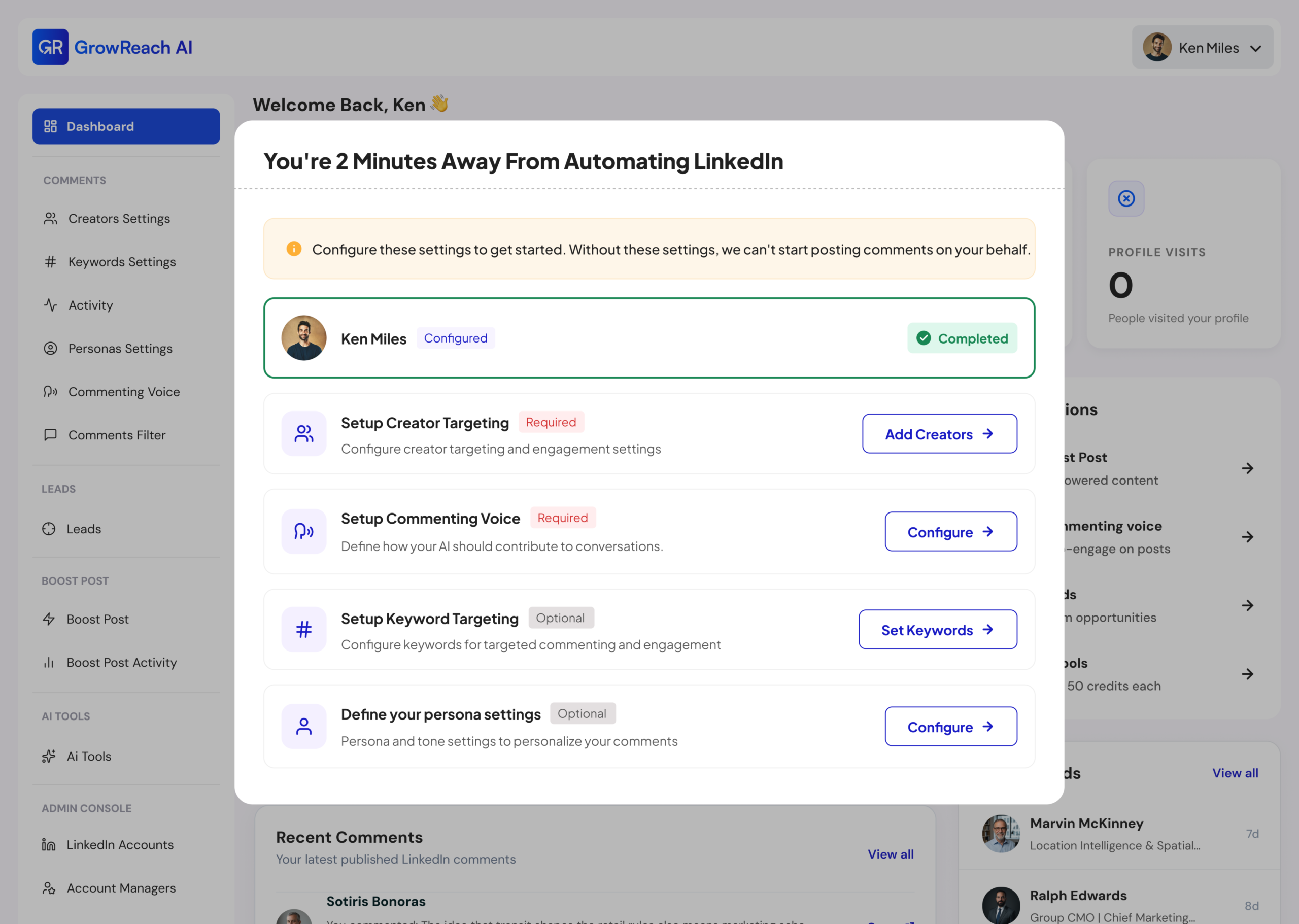Viewport: 1299px width, 924px height.
Task: Click the Set Keywords button
Action: click(938, 629)
